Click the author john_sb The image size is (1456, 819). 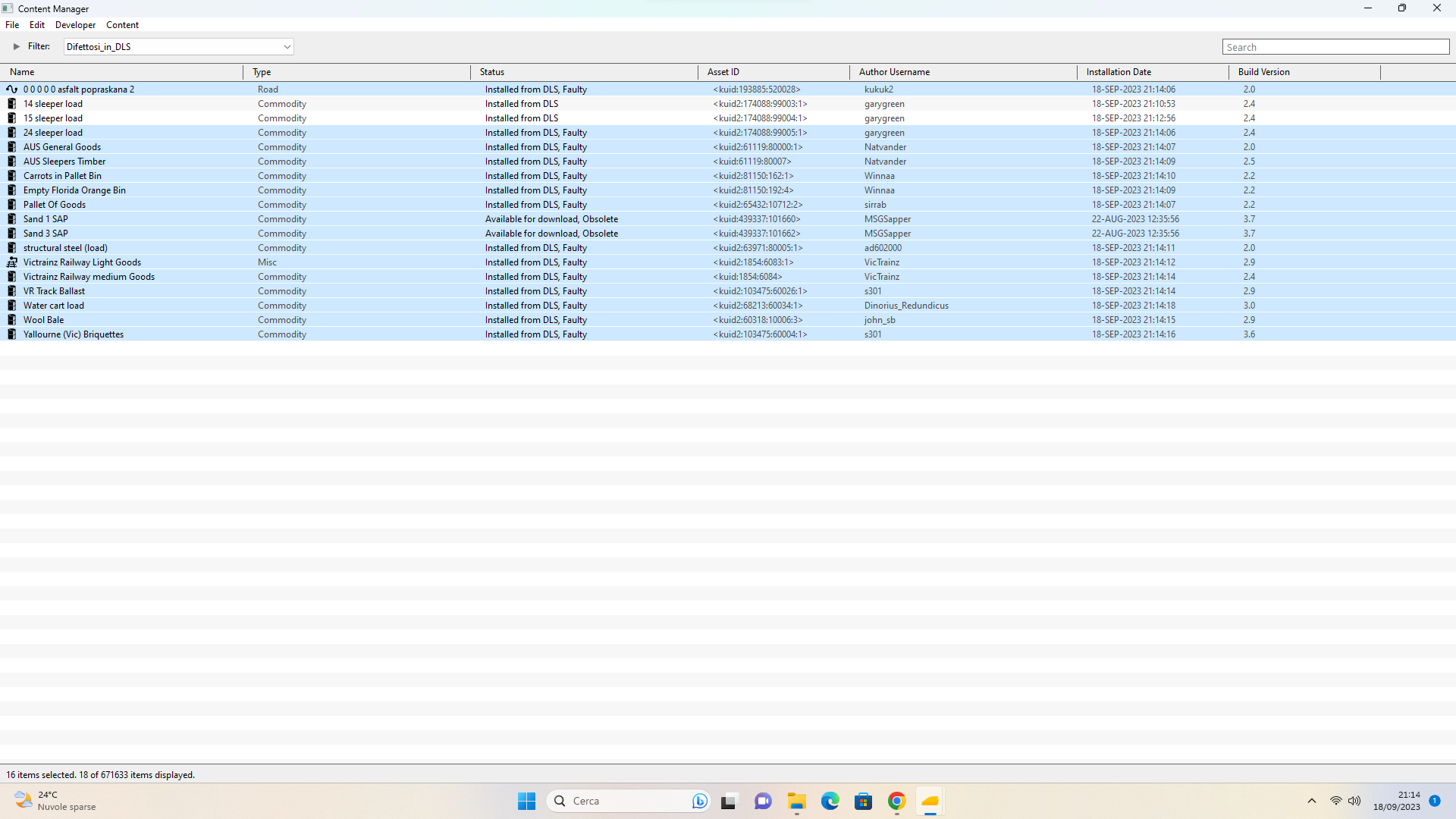click(x=880, y=320)
